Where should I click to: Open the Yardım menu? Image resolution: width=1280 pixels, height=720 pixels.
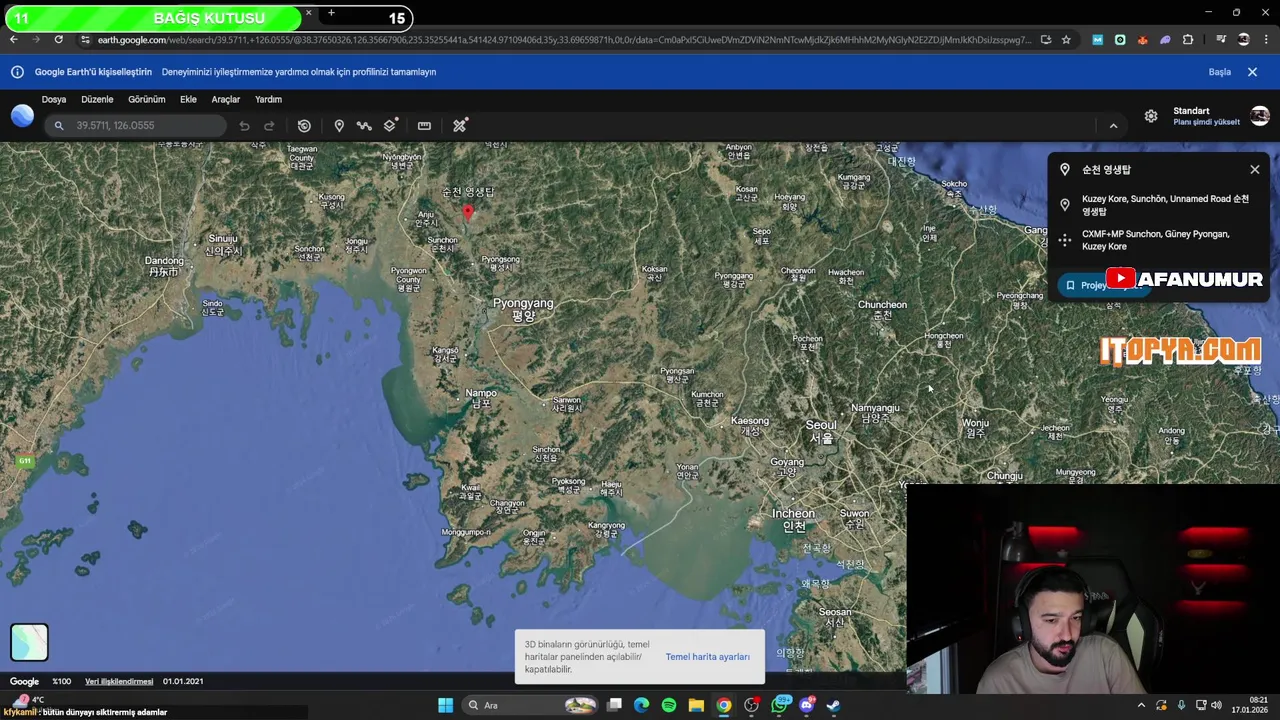coord(268,99)
